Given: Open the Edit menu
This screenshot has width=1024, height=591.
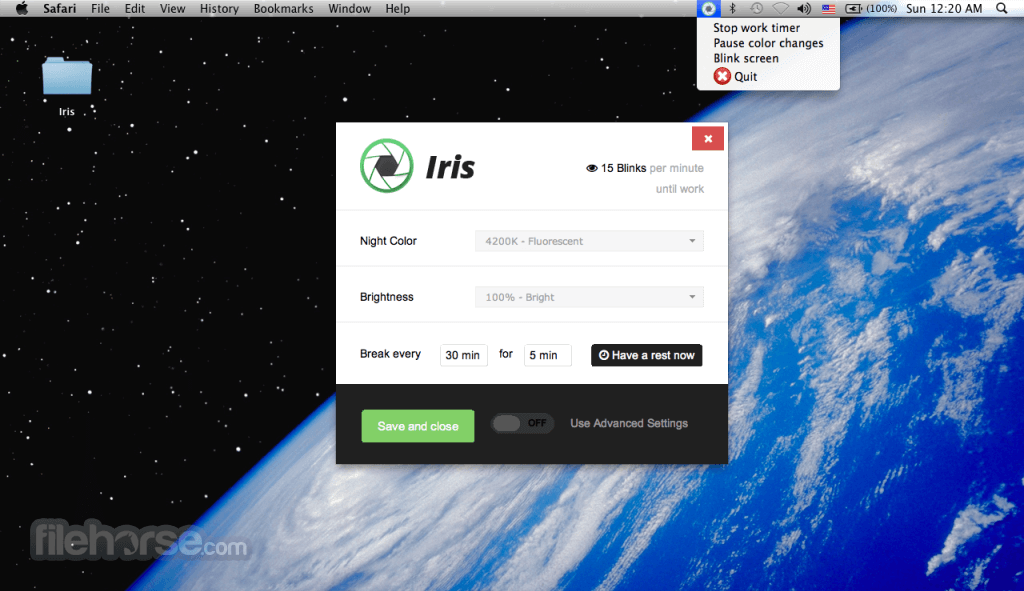Looking at the screenshot, I should [135, 8].
